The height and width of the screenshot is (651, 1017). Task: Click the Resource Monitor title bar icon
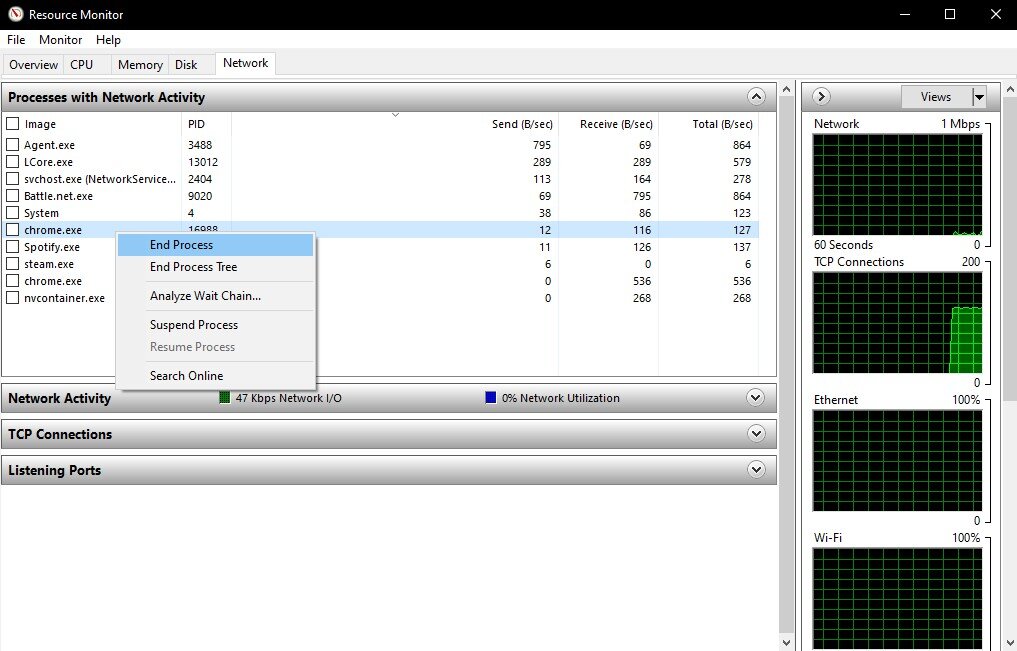click(13, 14)
